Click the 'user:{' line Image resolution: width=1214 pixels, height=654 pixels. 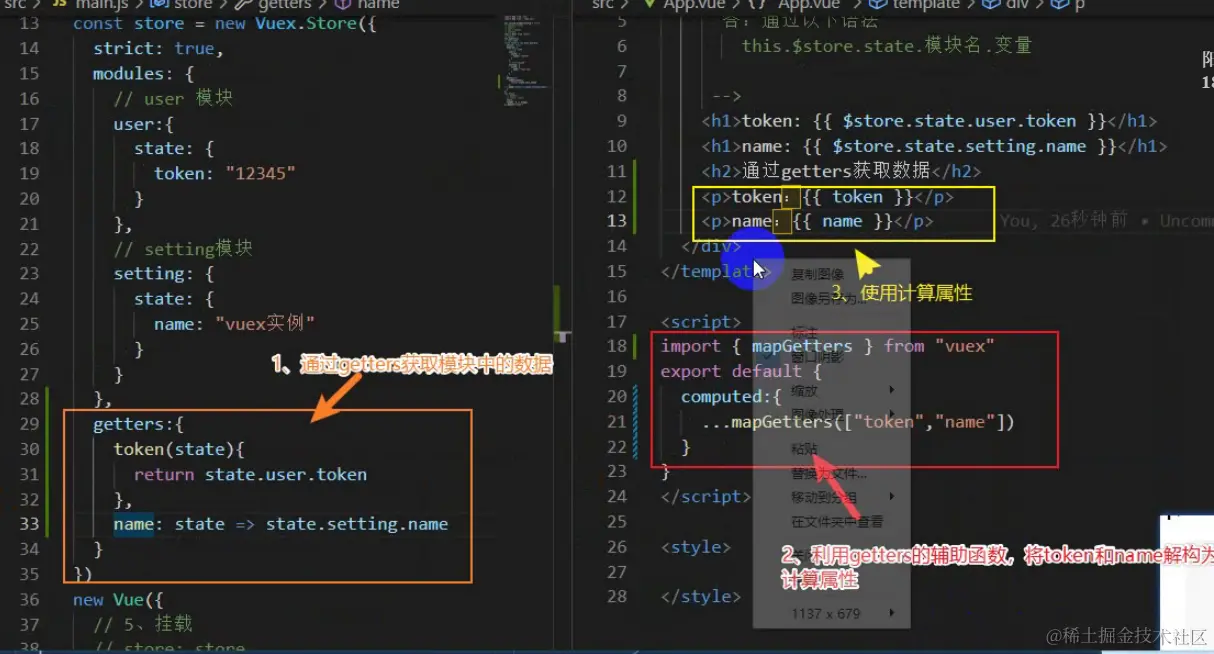tap(143, 124)
